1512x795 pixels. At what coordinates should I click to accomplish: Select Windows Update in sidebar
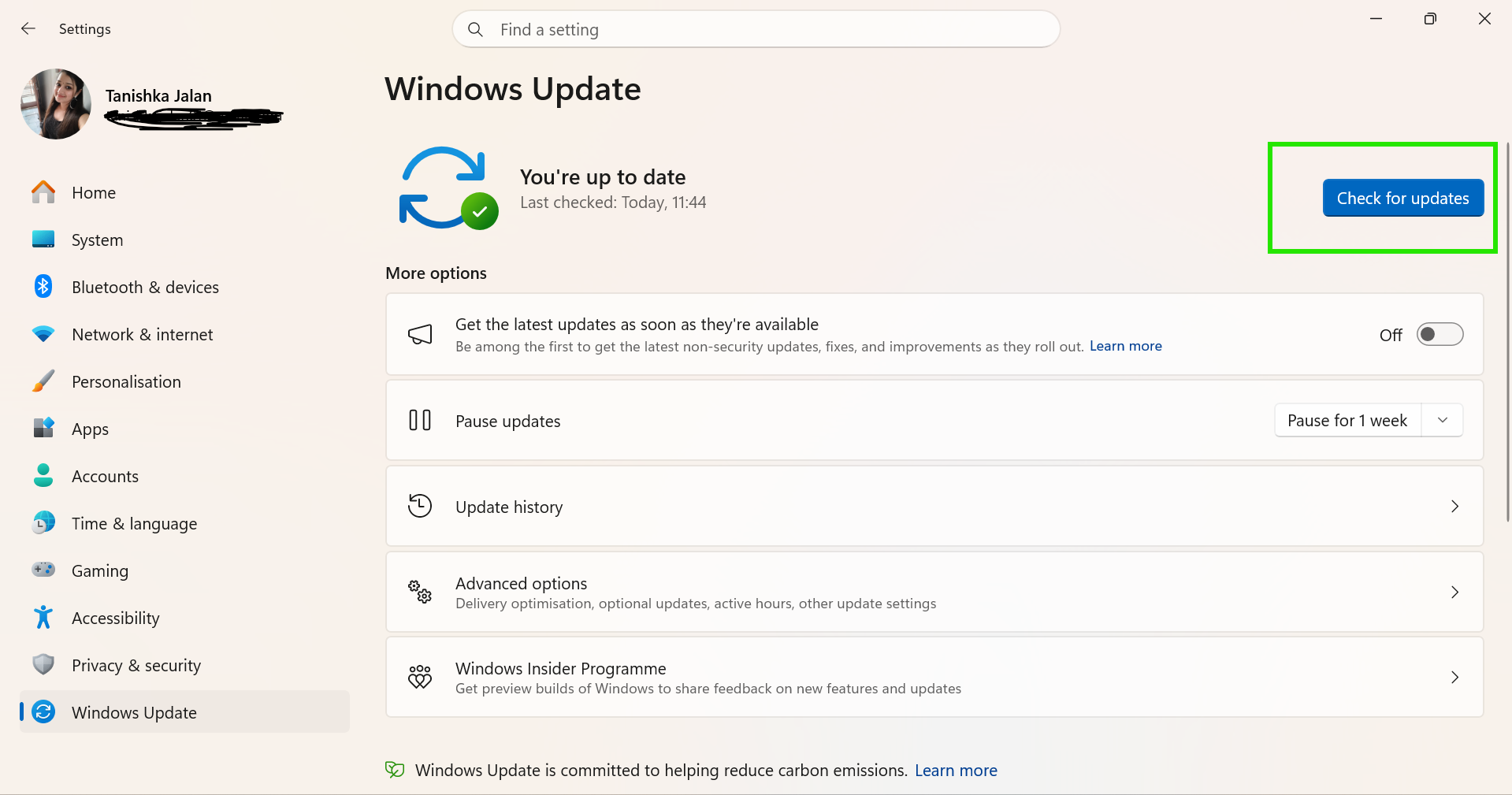click(x=184, y=711)
